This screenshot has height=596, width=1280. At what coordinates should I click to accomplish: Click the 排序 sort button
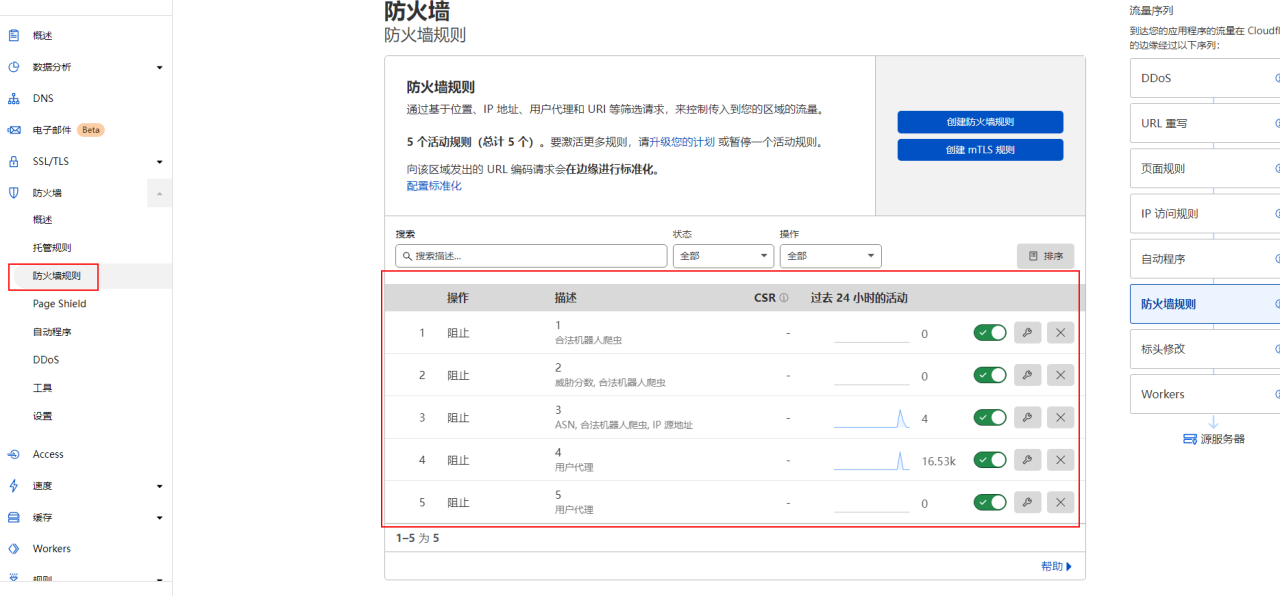pos(1046,256)
